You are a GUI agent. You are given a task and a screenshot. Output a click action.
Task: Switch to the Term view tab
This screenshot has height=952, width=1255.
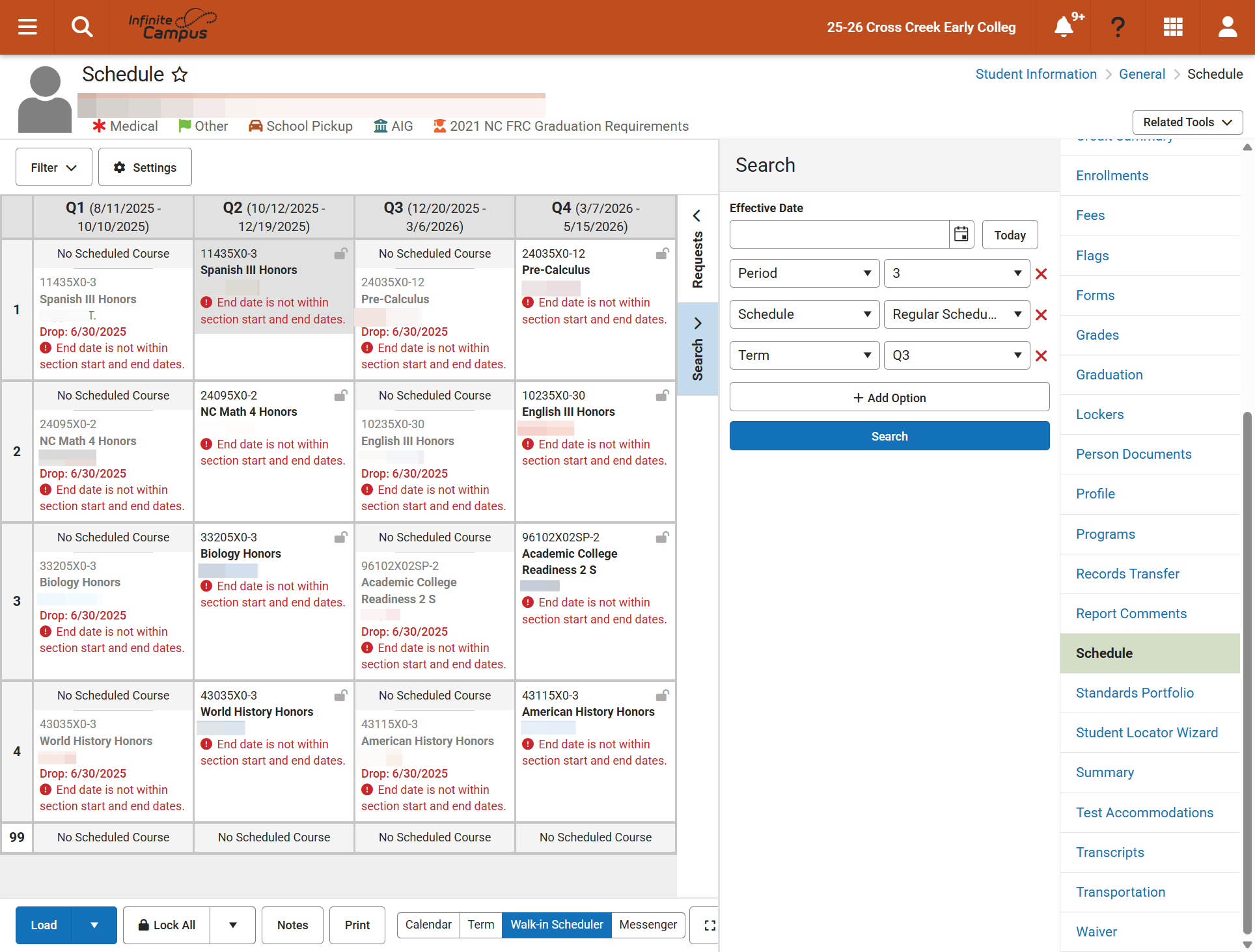click(x=481, y=925)
